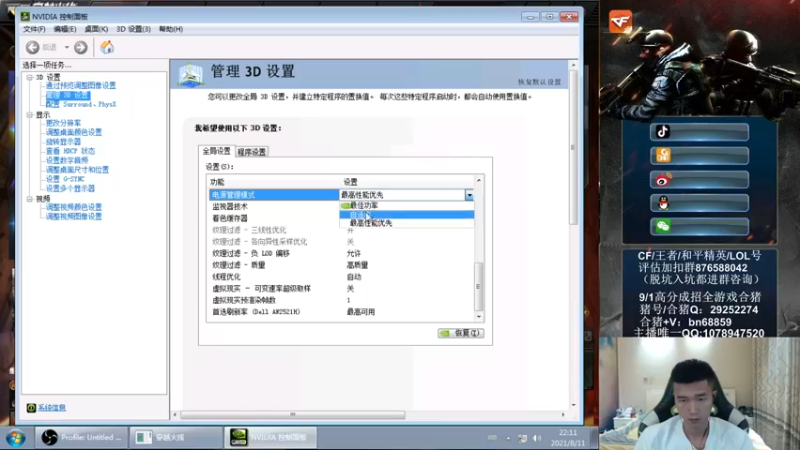Click the 系统信息 link

click(x=52, y=408)
